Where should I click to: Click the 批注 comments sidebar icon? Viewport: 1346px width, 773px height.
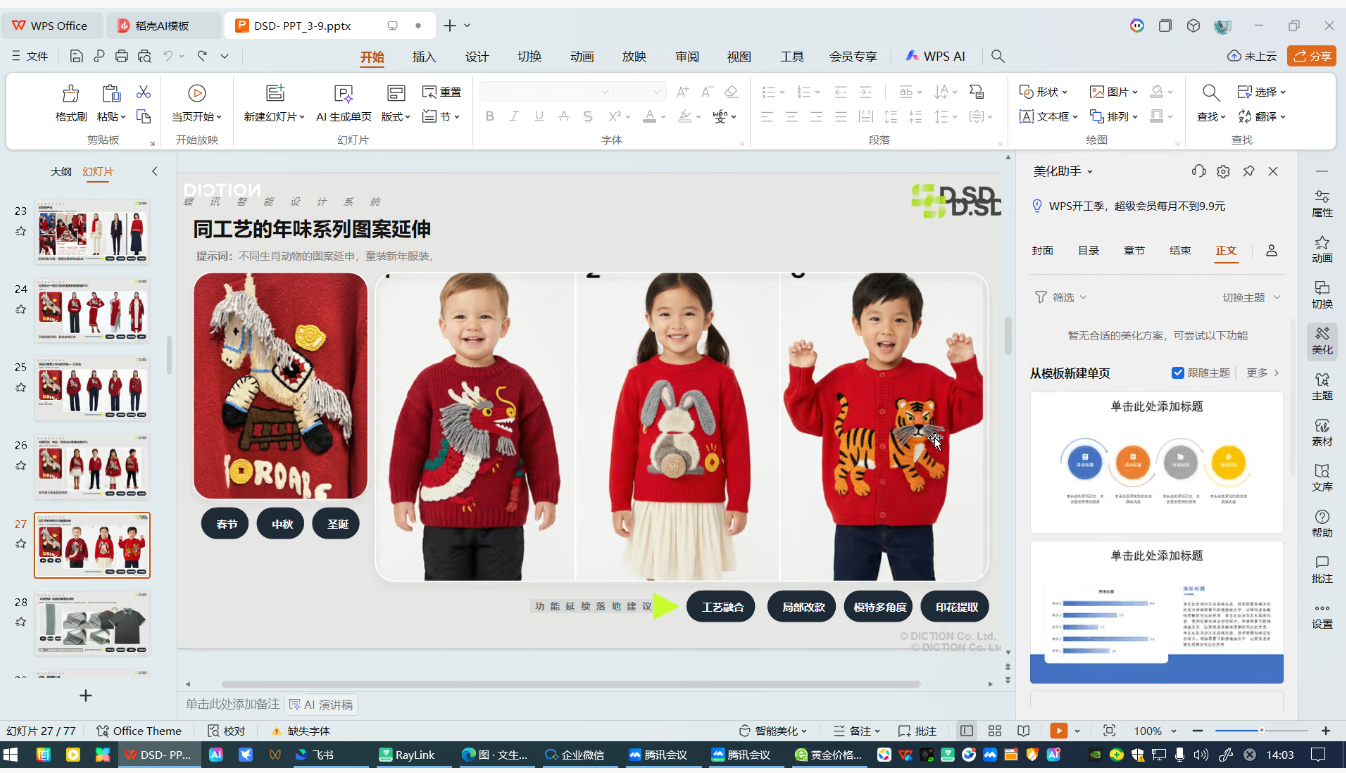[x=1322, y=568]
